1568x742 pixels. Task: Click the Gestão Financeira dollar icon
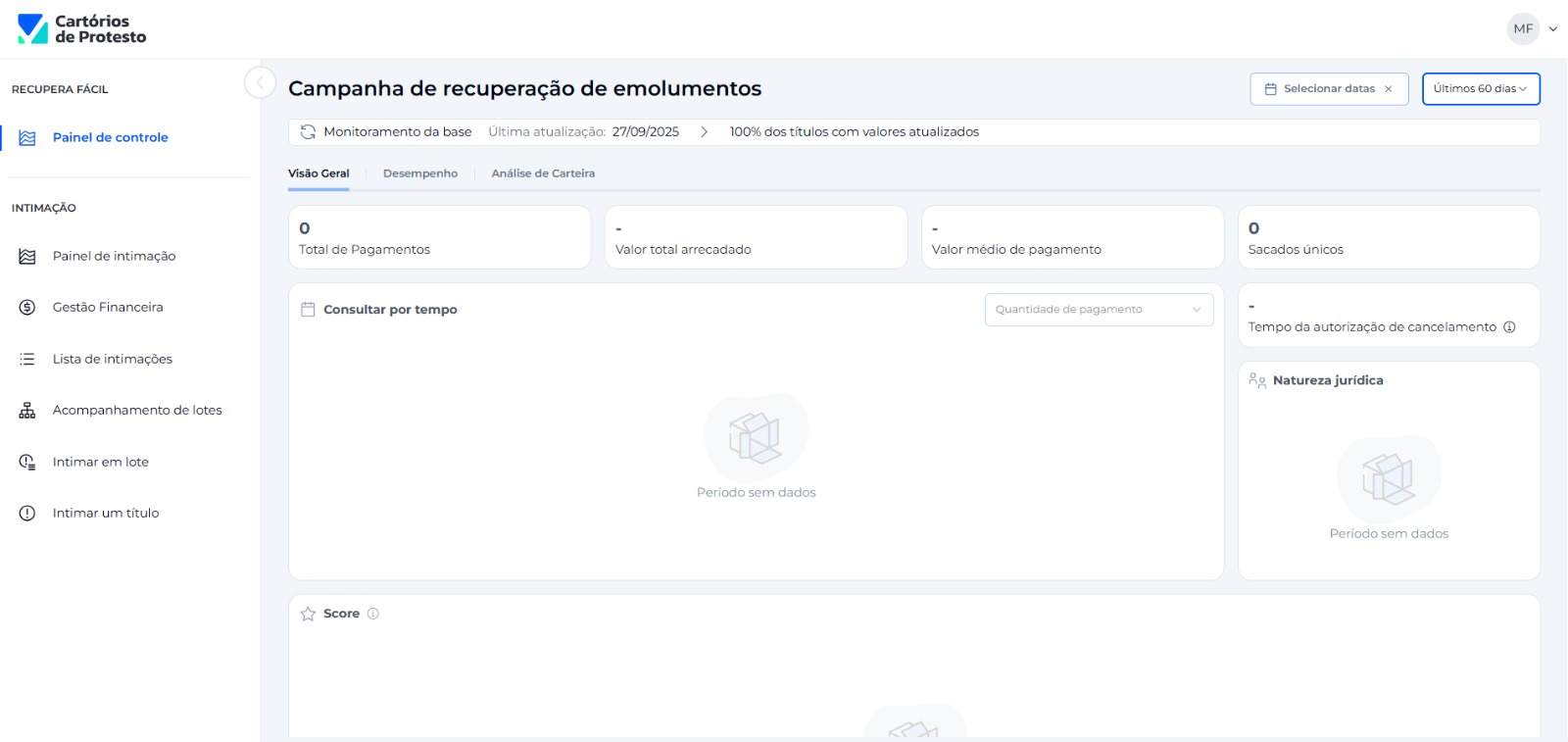tap(27, 308)
